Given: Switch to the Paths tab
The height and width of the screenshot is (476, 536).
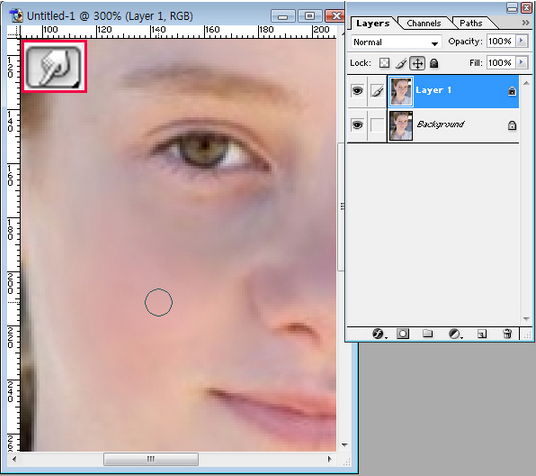Looking at the screenshot, I should pyautogui.click(x=471, y=23).
